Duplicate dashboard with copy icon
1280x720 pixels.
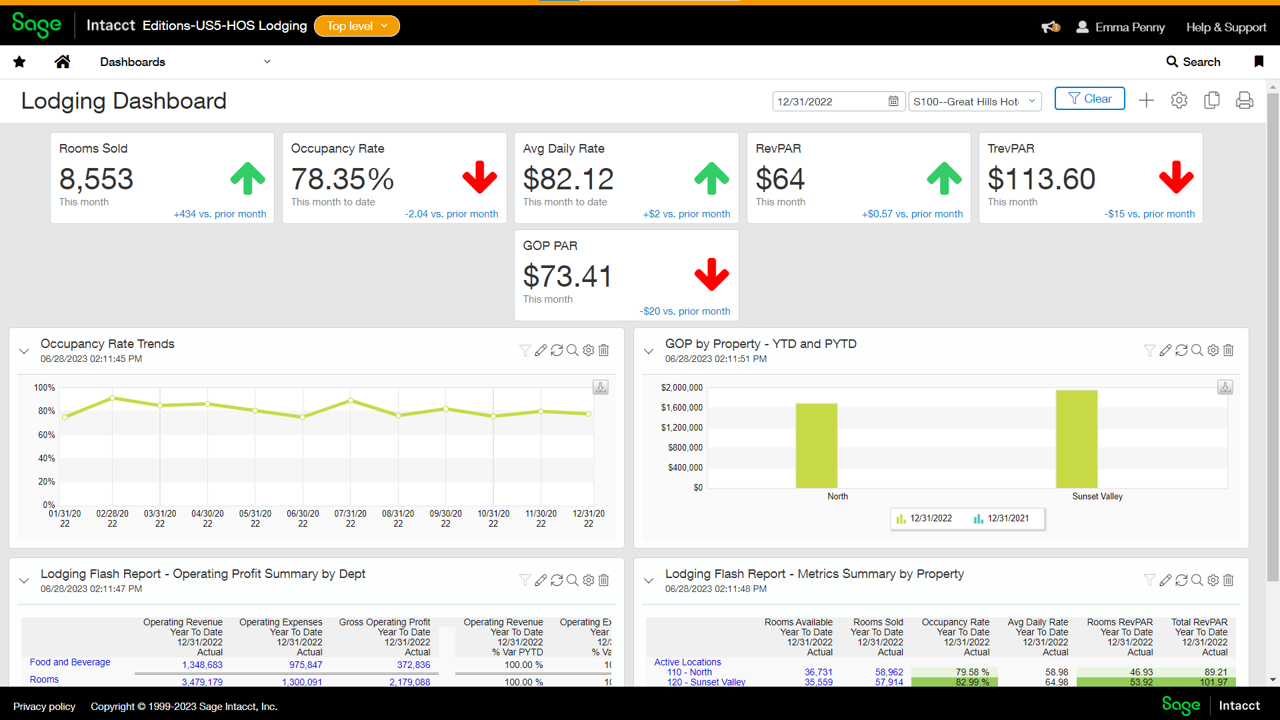point(1212,100)
